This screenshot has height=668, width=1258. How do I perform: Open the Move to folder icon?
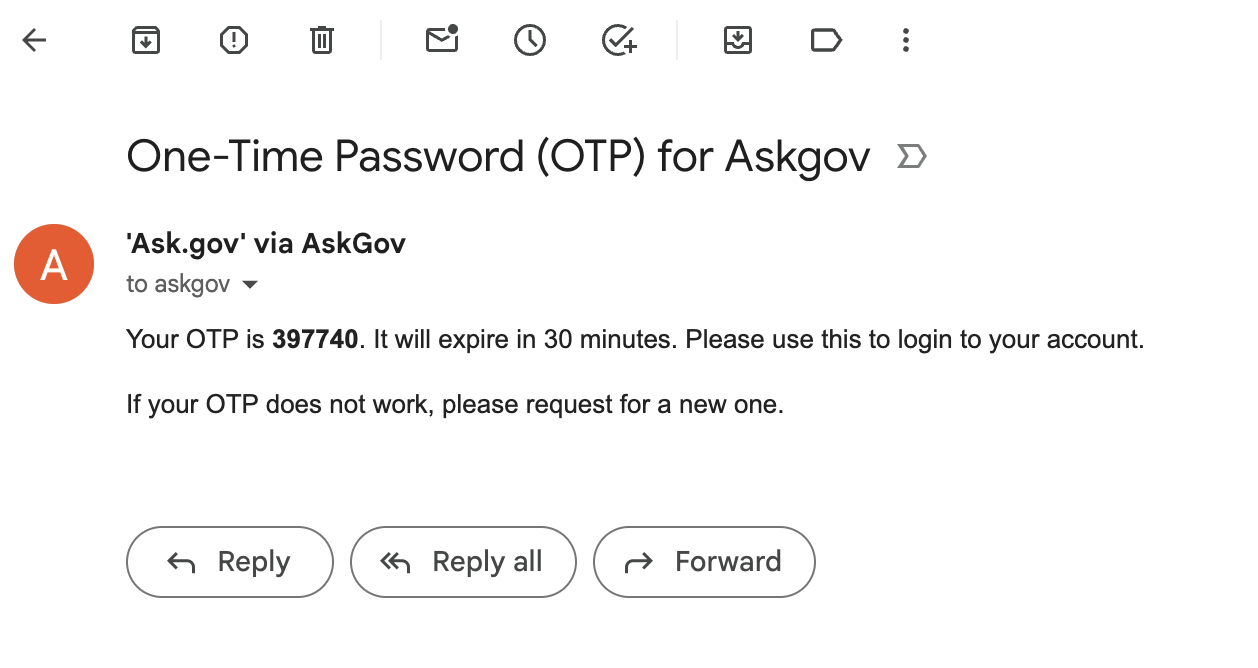click(x=737, y=40)
